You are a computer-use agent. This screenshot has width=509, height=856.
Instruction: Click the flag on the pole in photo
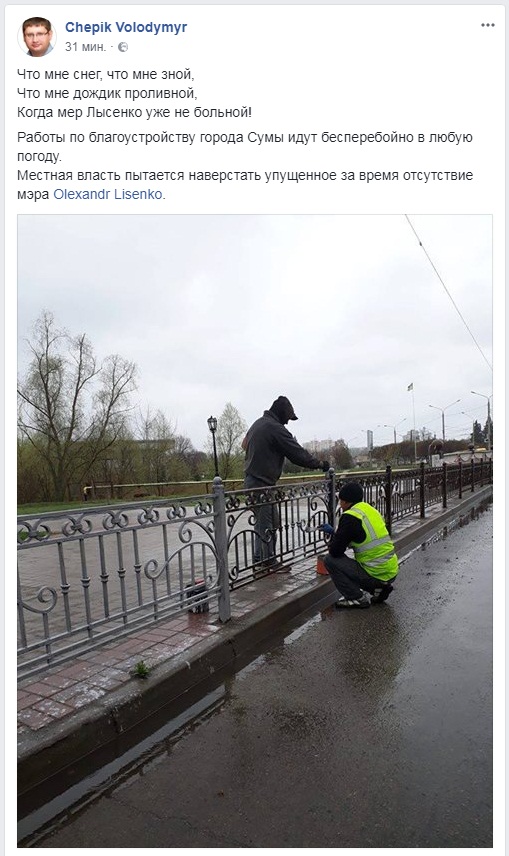point(410,387)
